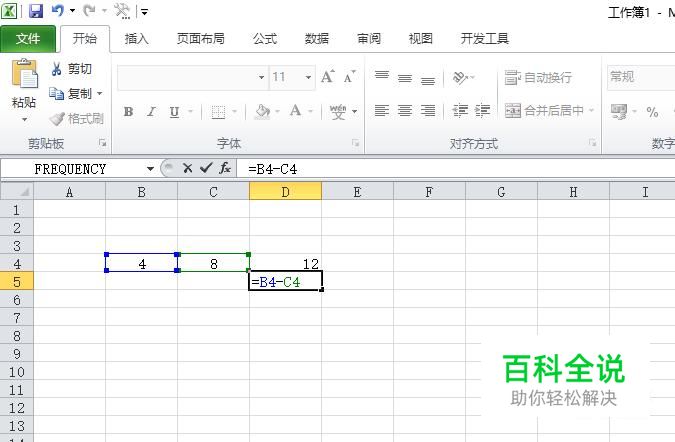The image size is (675, 442).
Task: Click the Redo arrow icon
Action: [x=90, y=11]
